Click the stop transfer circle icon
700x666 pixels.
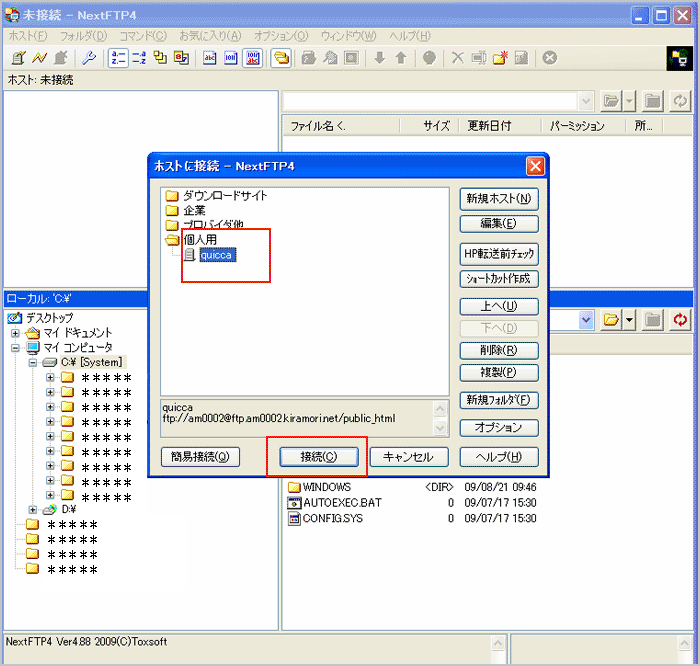pyautogui.click(x=550, y=58)
